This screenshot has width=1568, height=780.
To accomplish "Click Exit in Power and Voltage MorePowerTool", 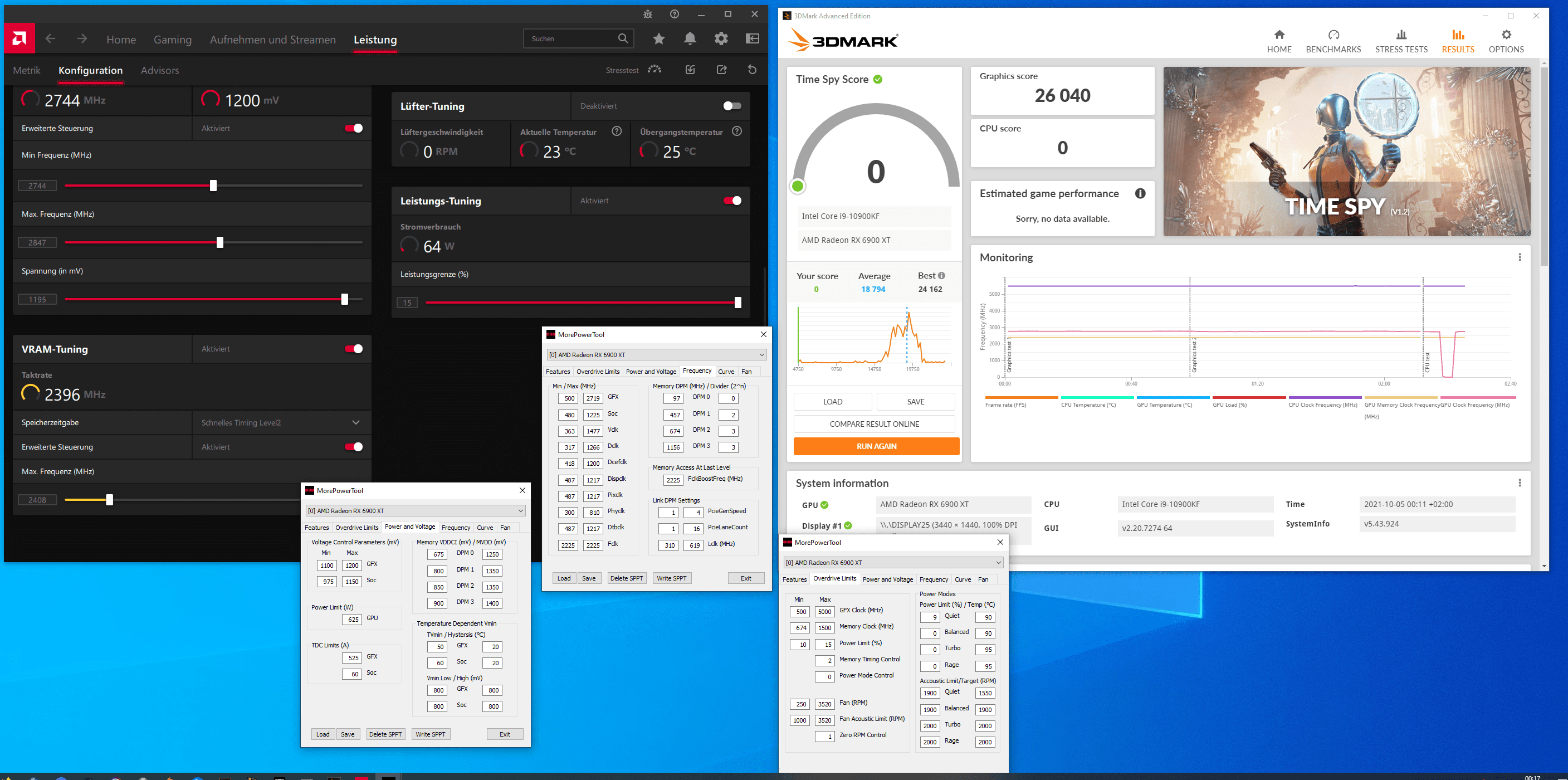I will point(505,734).
